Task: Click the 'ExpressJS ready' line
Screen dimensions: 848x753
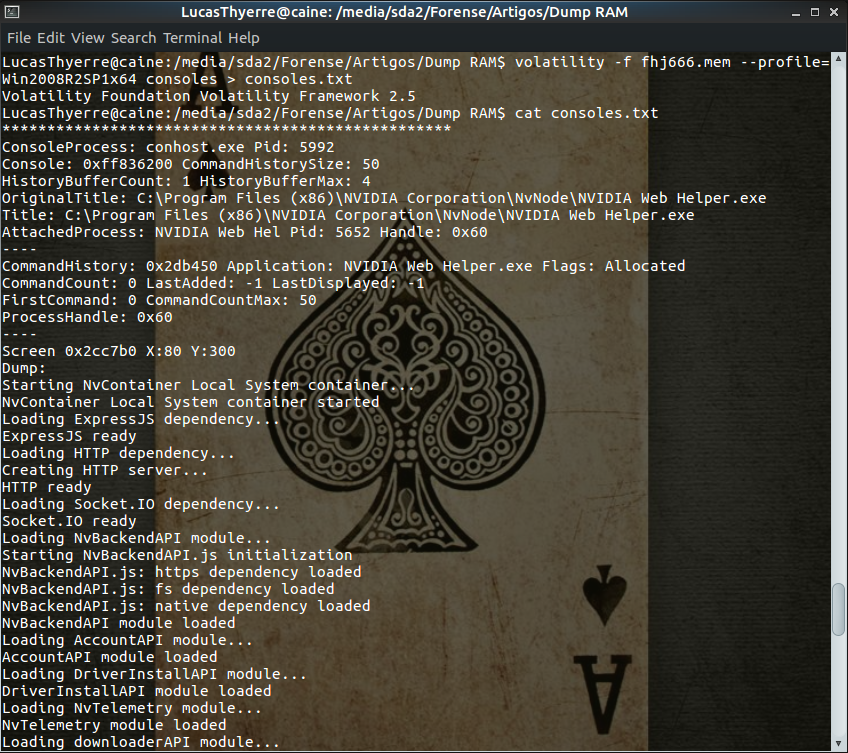Action: 69,436
